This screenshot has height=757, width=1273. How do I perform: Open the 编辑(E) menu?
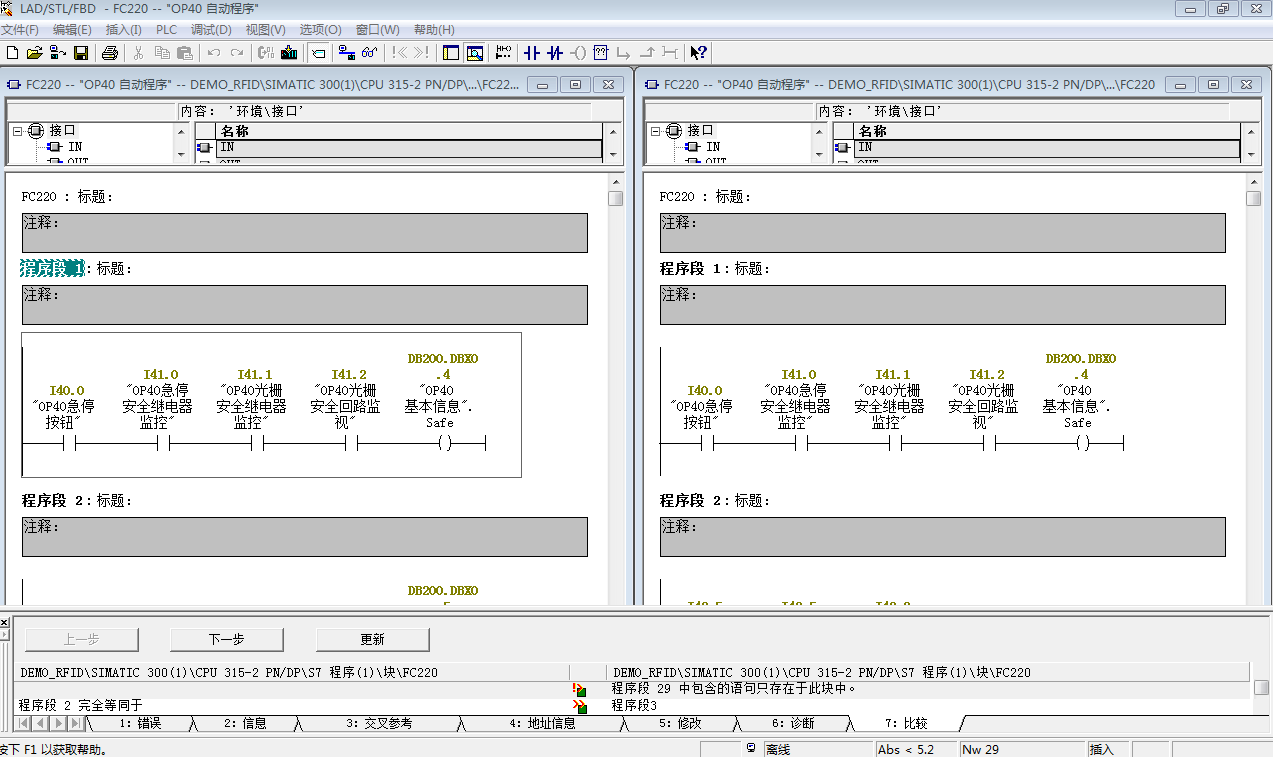pyautogui.click(x=72, y=30)
